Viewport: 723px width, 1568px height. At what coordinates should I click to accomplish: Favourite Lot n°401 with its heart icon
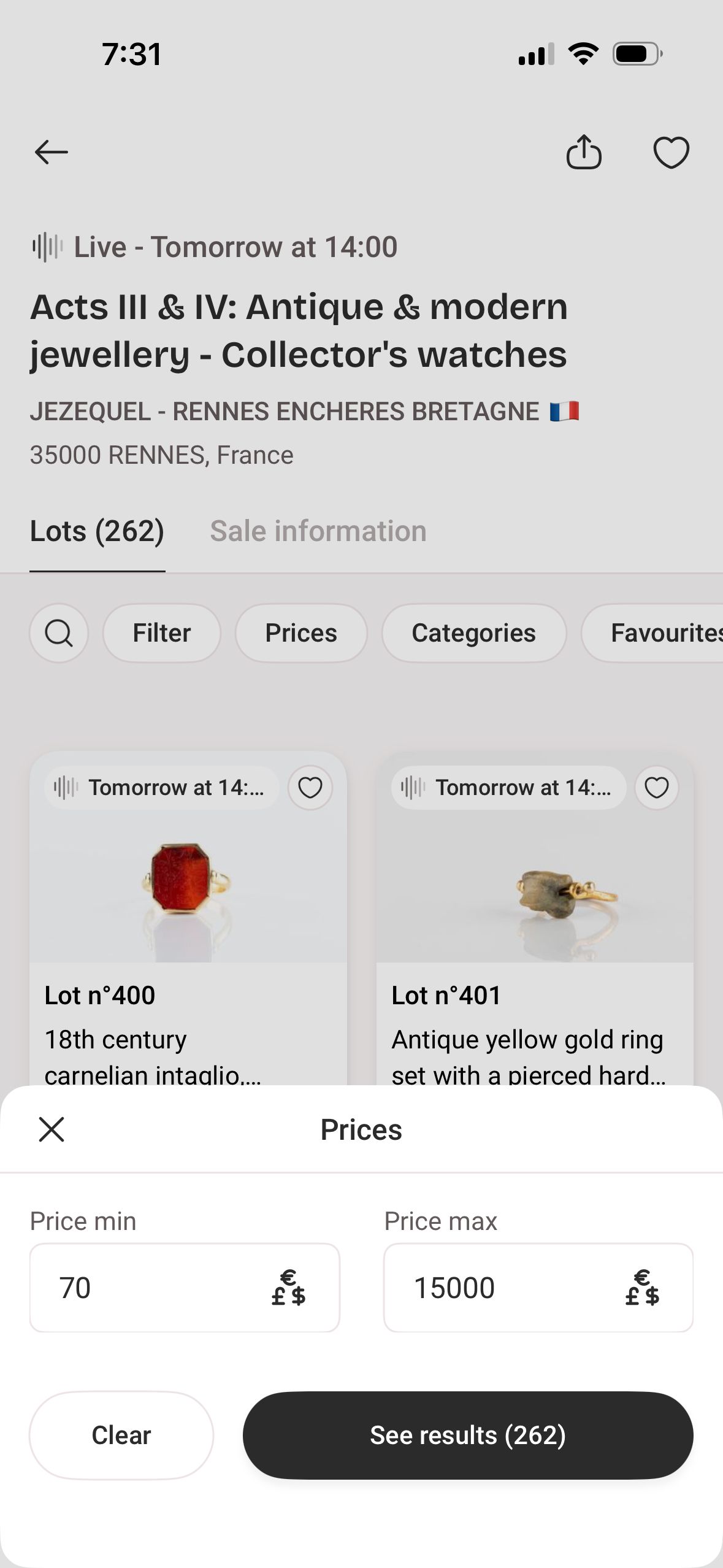tap(657, 787)
